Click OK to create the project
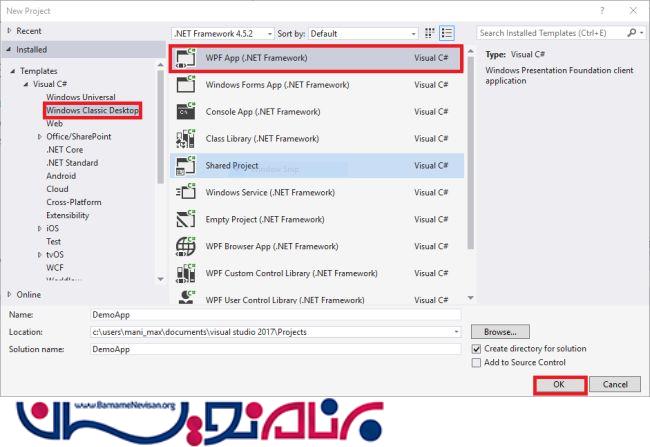Screen dimensions: 650x447 [560, 385]
